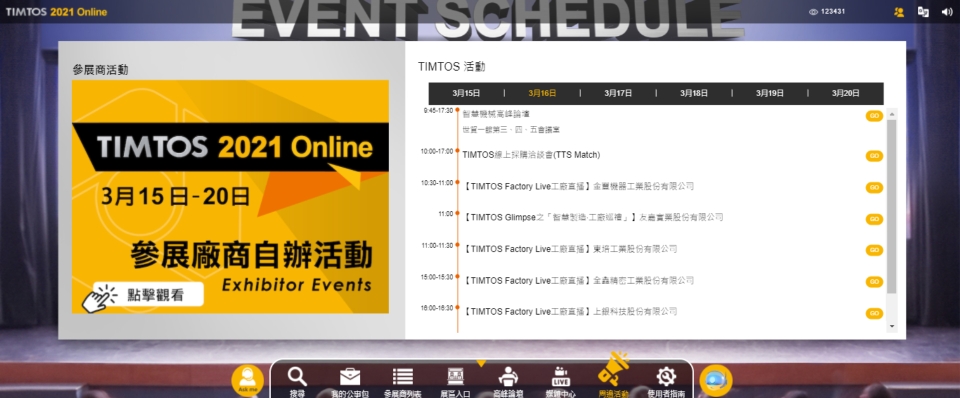
Task: Select the 3月16日 date tab
Action: (542, 94)
